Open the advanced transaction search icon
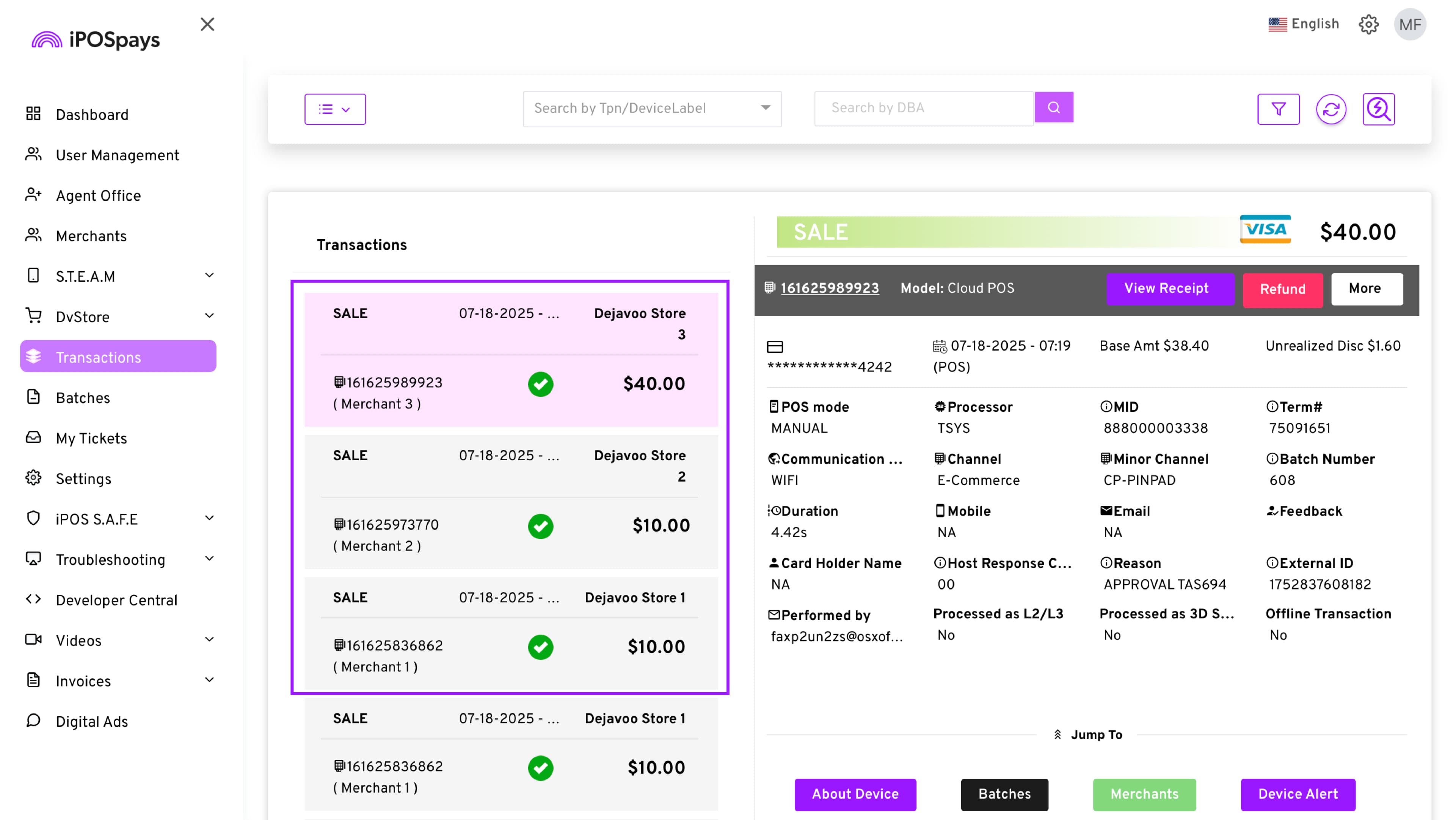The image size is (1456, 820). (x=1378, y=109)
